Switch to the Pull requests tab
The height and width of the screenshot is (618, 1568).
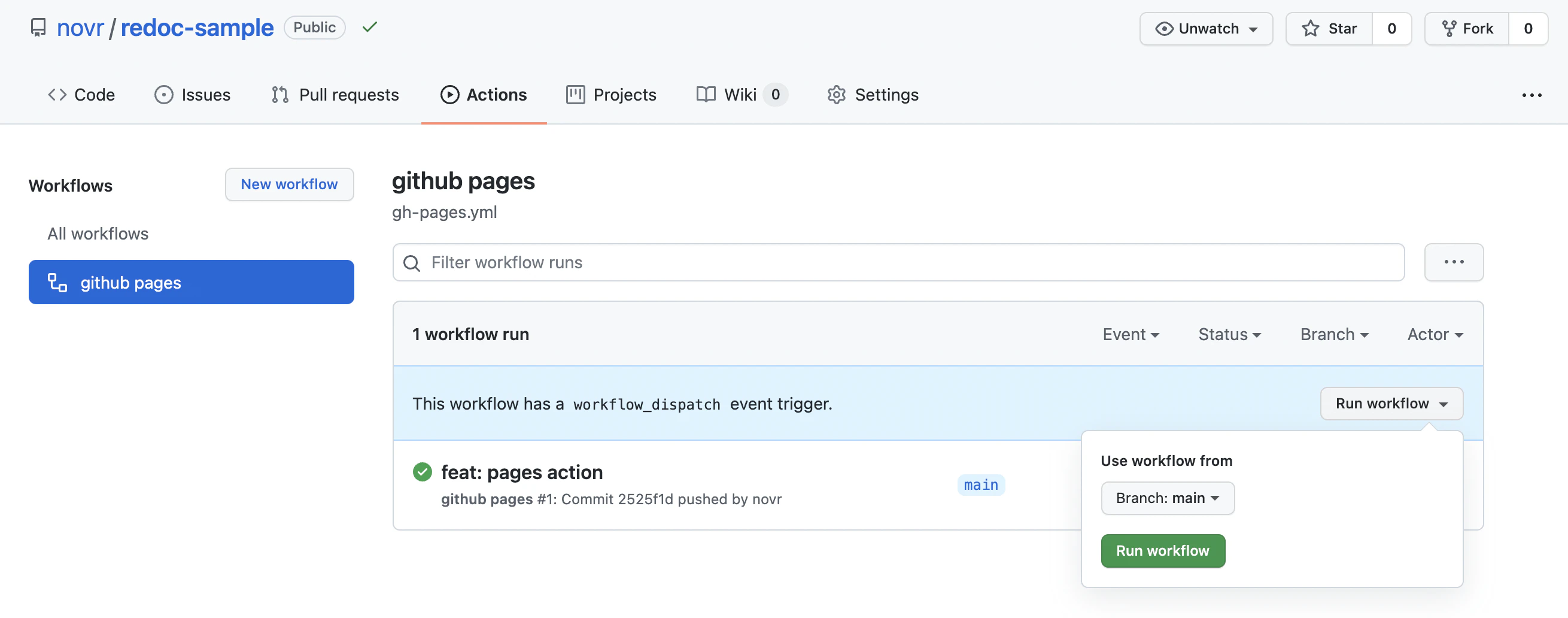point(335,95)
